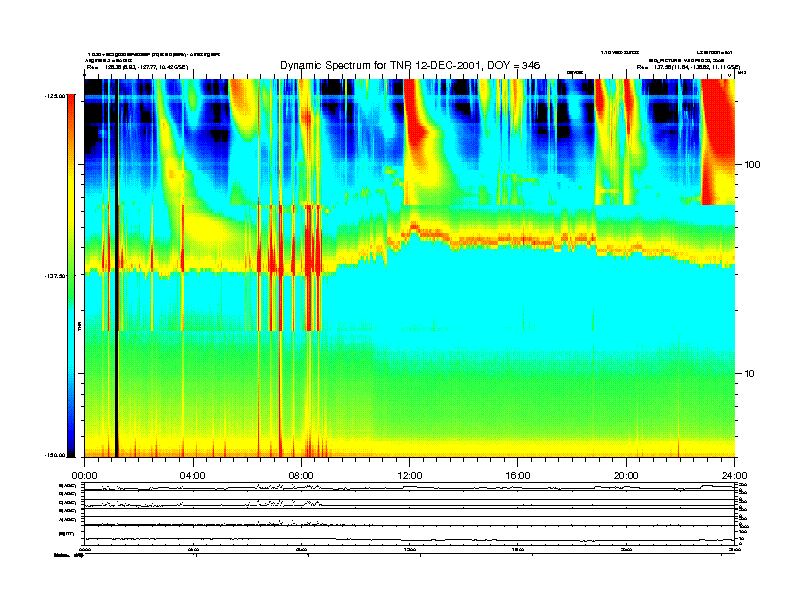Select the large 04:00 time axis label
The width and height of the screenshot is (792, 612).
click(193, 476)
